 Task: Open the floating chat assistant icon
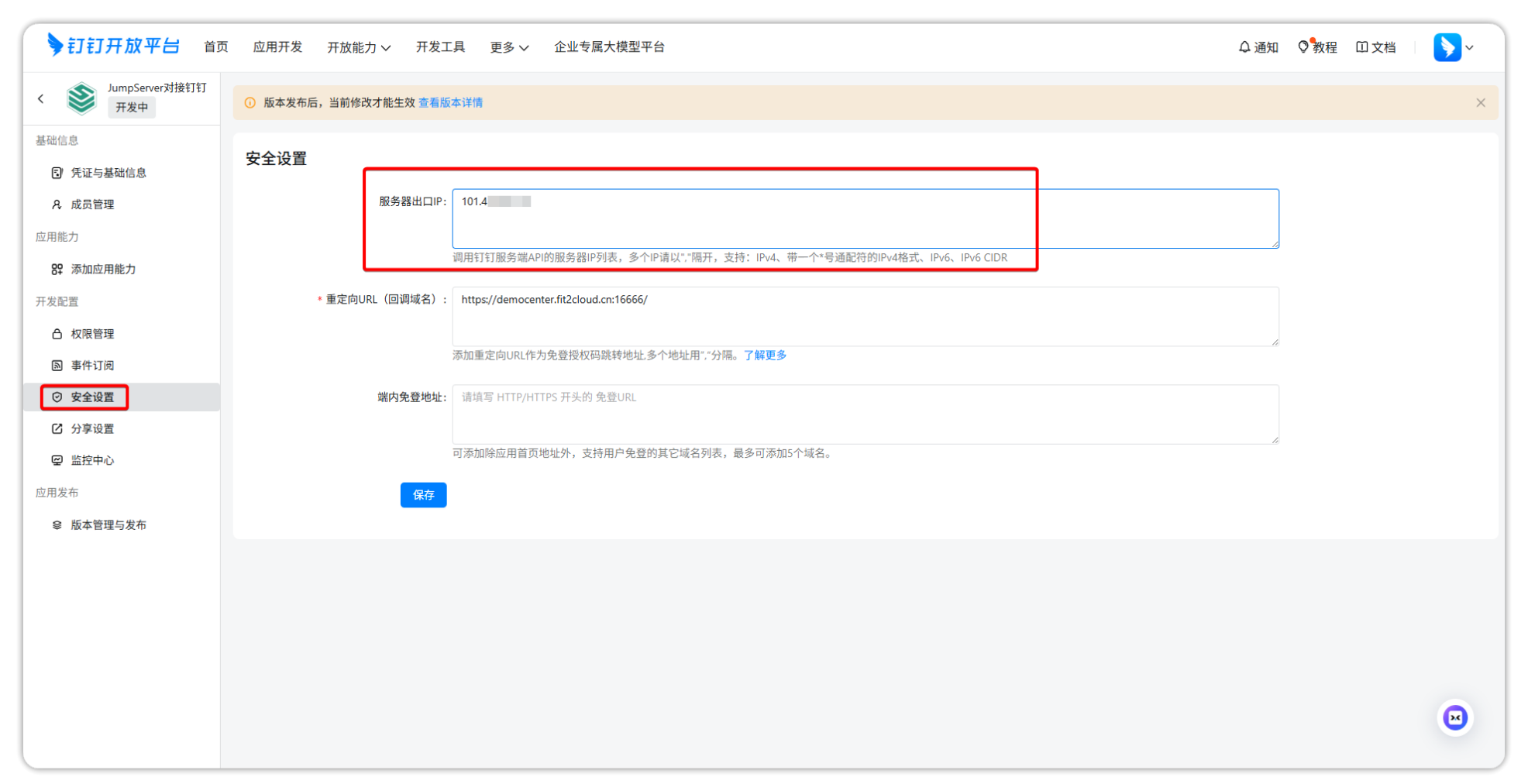[x=1455, y=718]
